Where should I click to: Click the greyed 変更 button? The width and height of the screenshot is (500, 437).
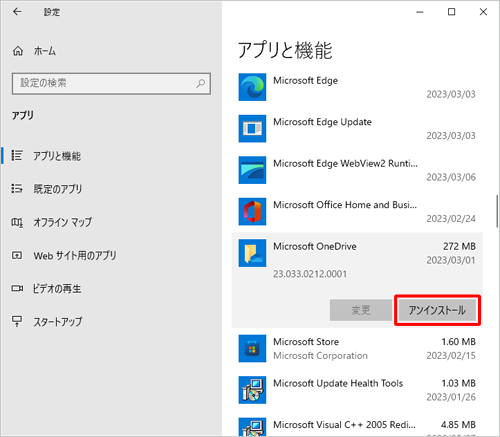[x=361, y=310]
